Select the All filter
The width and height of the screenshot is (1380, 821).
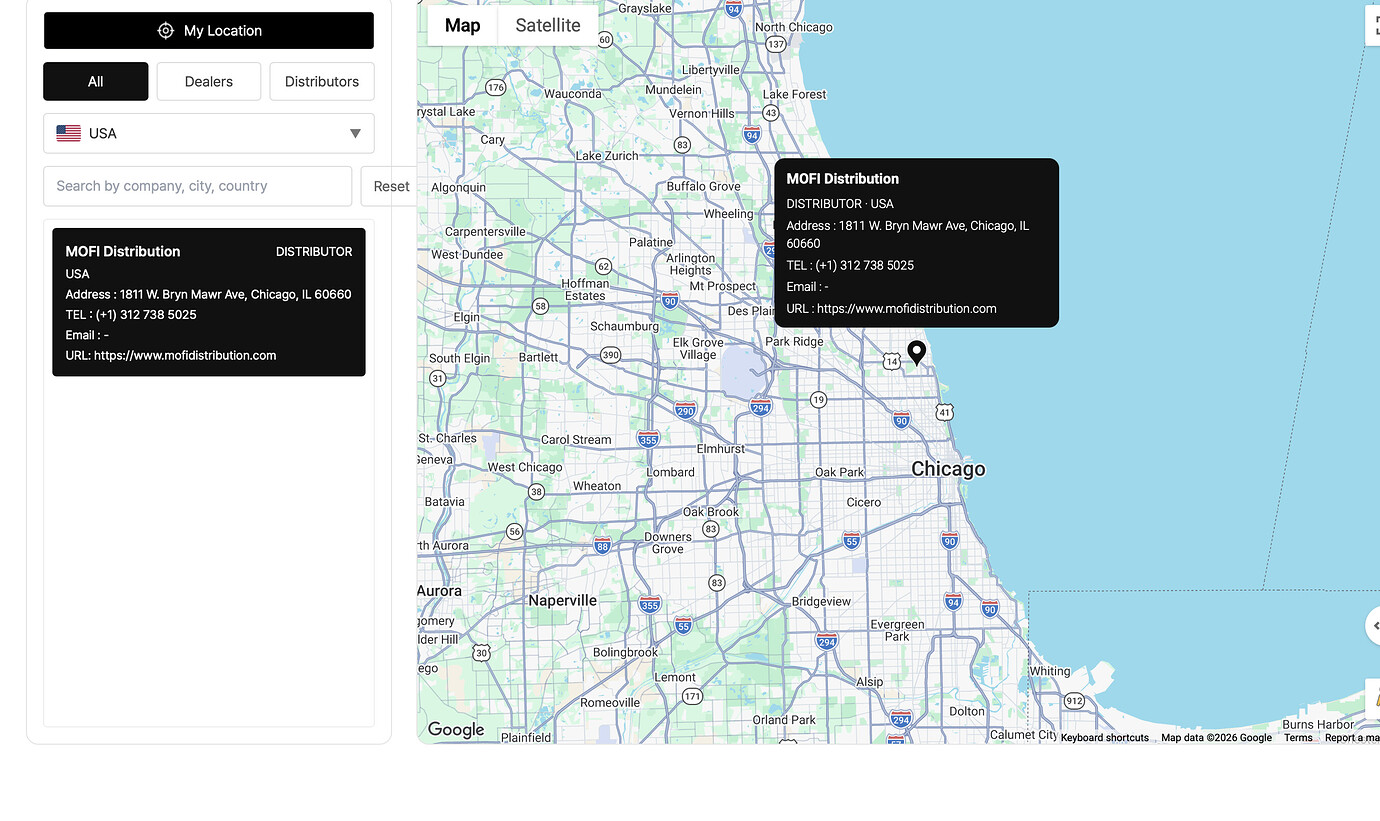pyautogui.click(x=96, y=81)
